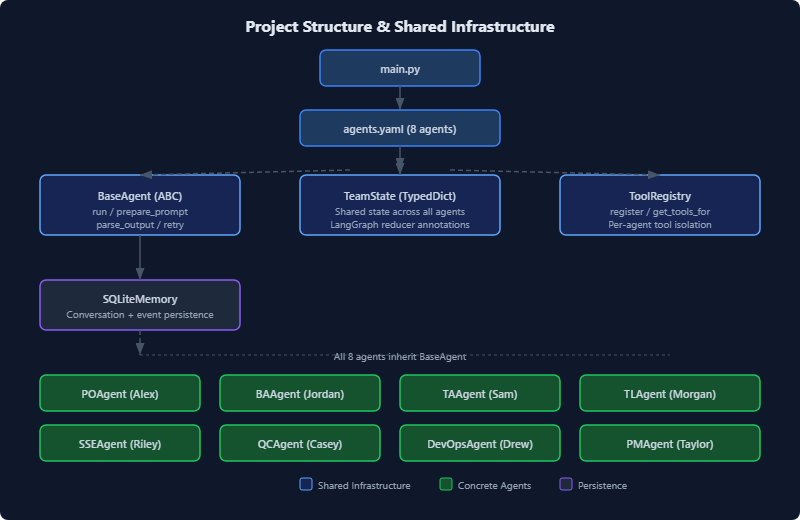Click 'Per-agent tool isolation' text
The image size is (800, 520).
point(660,225)
